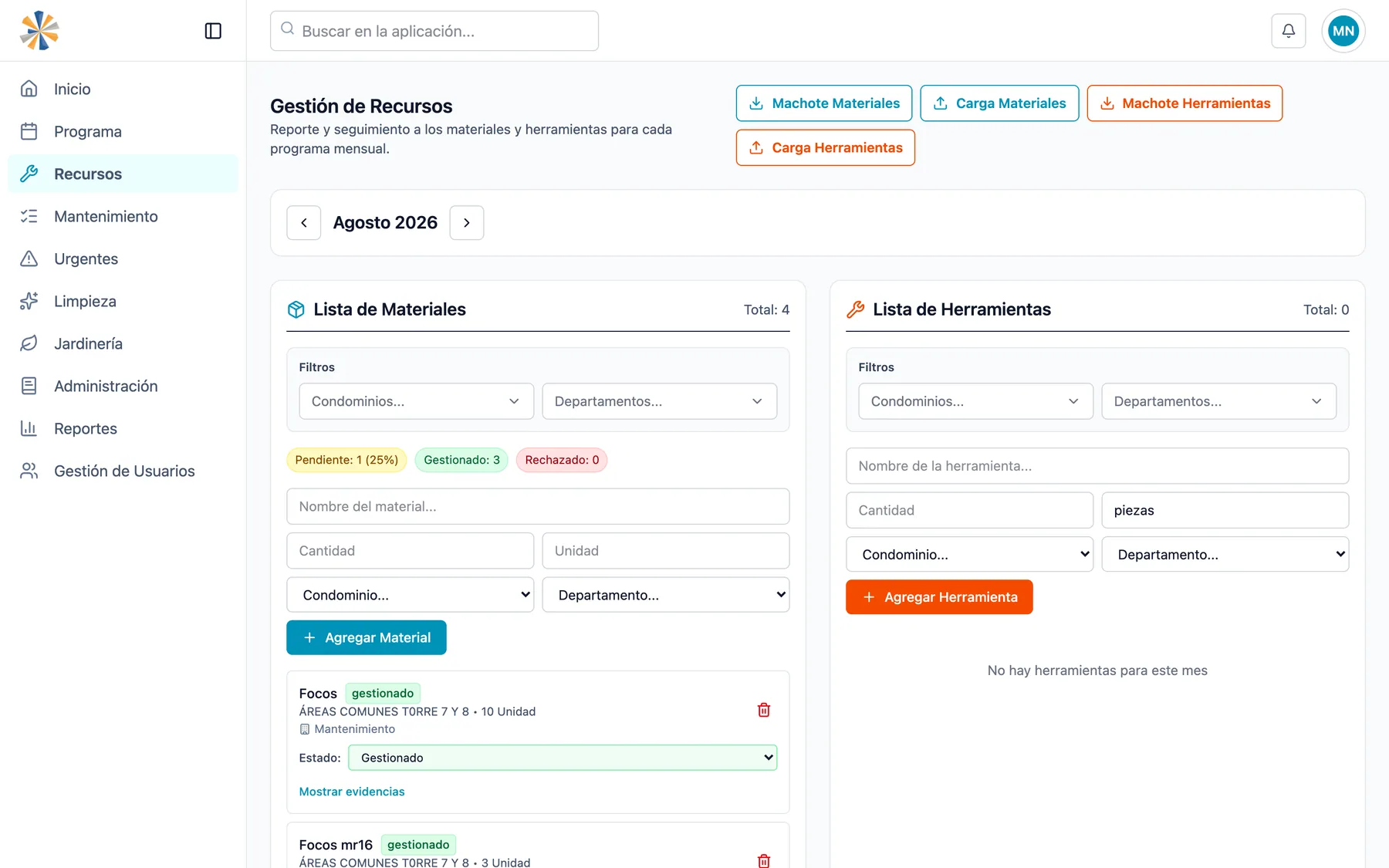This screenshot has width=1389, height=868.
Task: Open Gestión de Usuarios section
Action: coord(123,471)
